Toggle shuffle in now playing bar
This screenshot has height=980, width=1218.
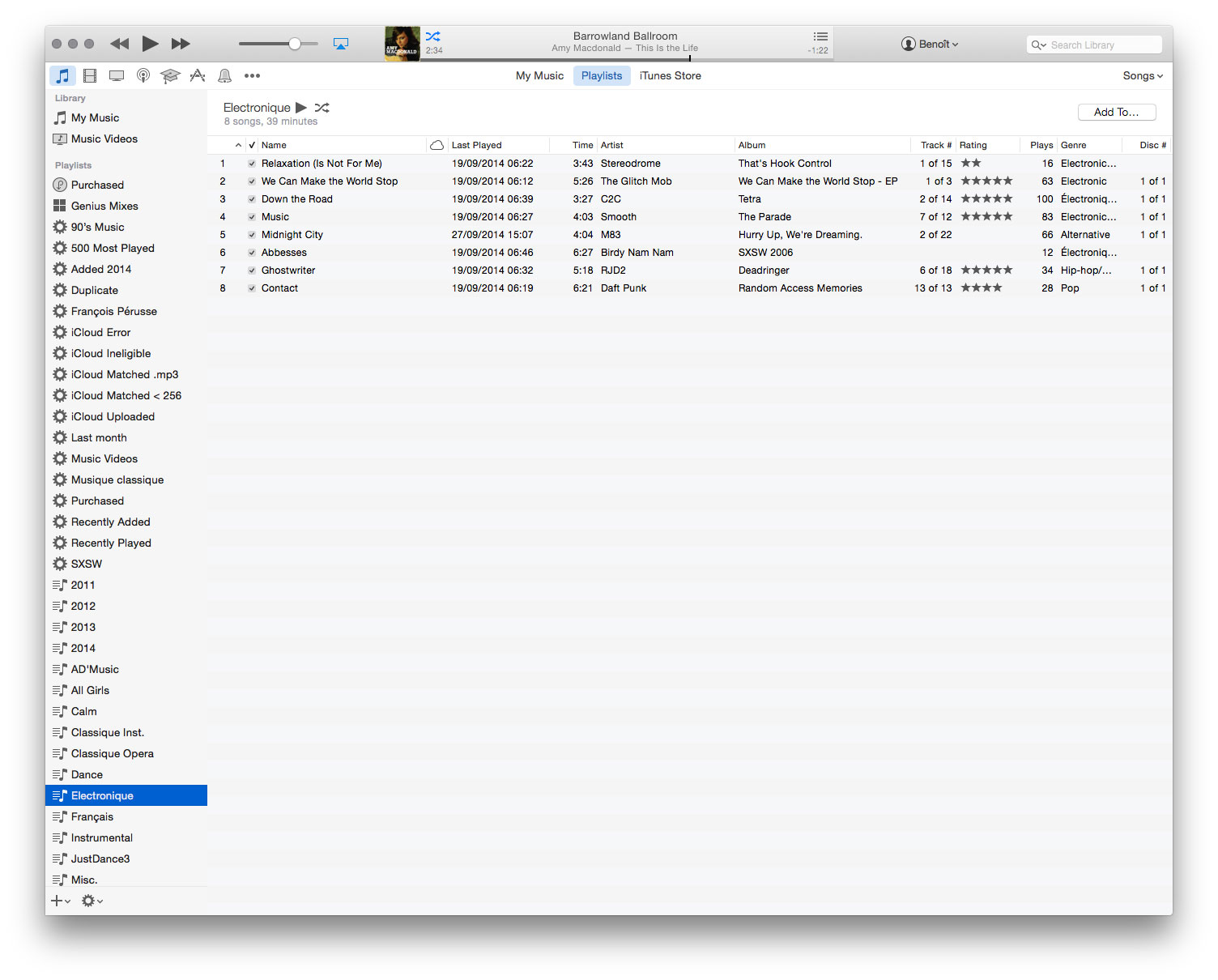coord(433,36)
